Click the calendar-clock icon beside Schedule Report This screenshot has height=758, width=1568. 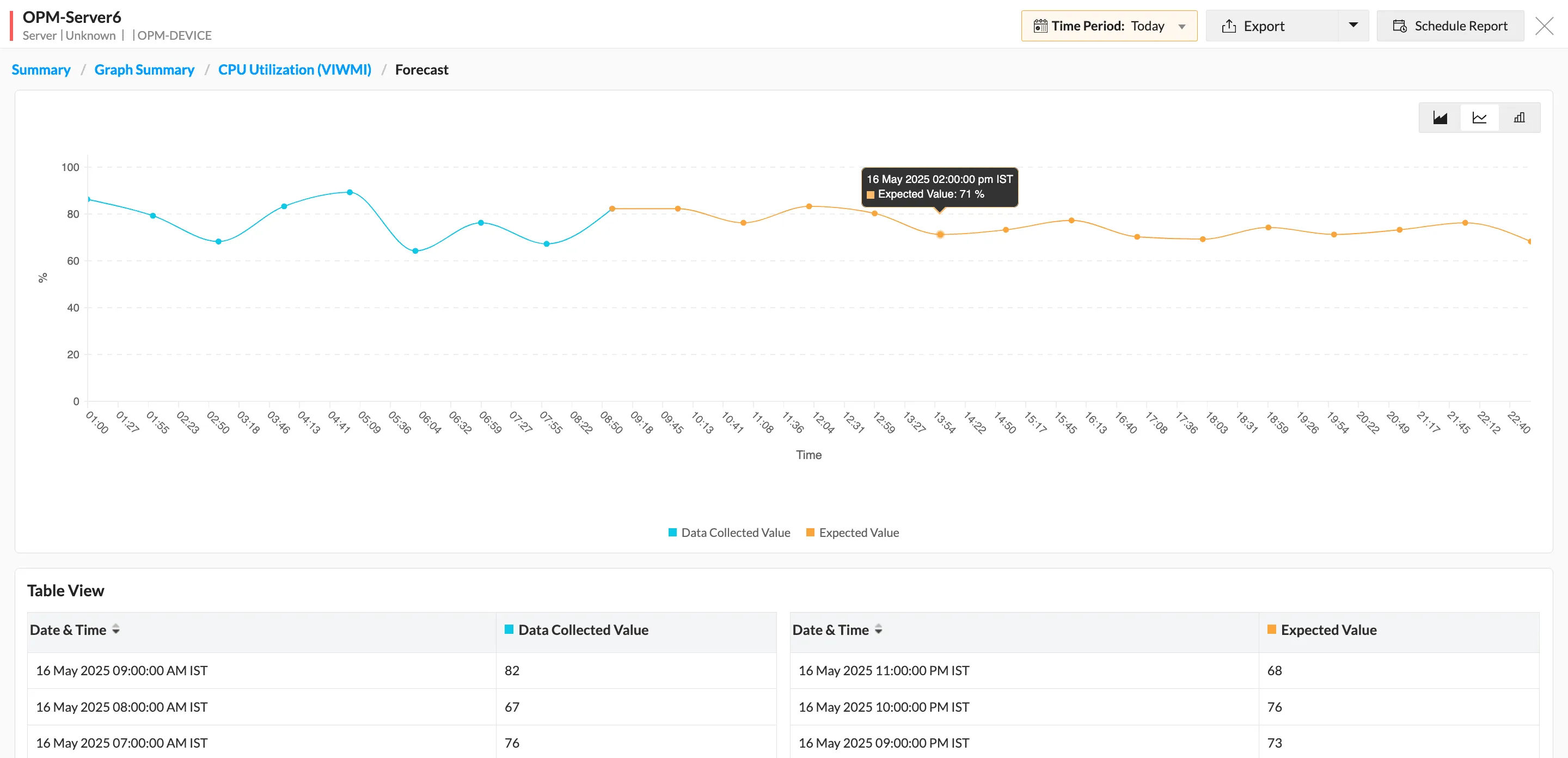pyautogui.click(x=1400, y=26)
